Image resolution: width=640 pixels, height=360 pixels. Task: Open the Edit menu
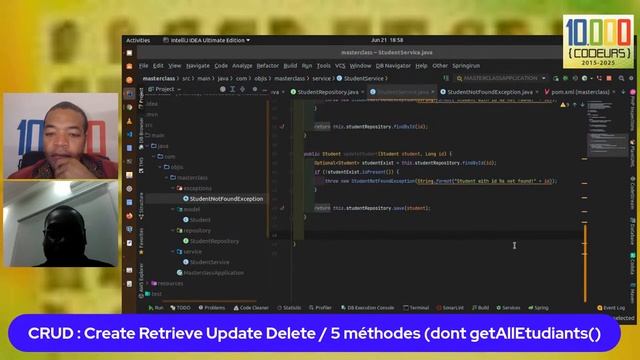point(158,66)
